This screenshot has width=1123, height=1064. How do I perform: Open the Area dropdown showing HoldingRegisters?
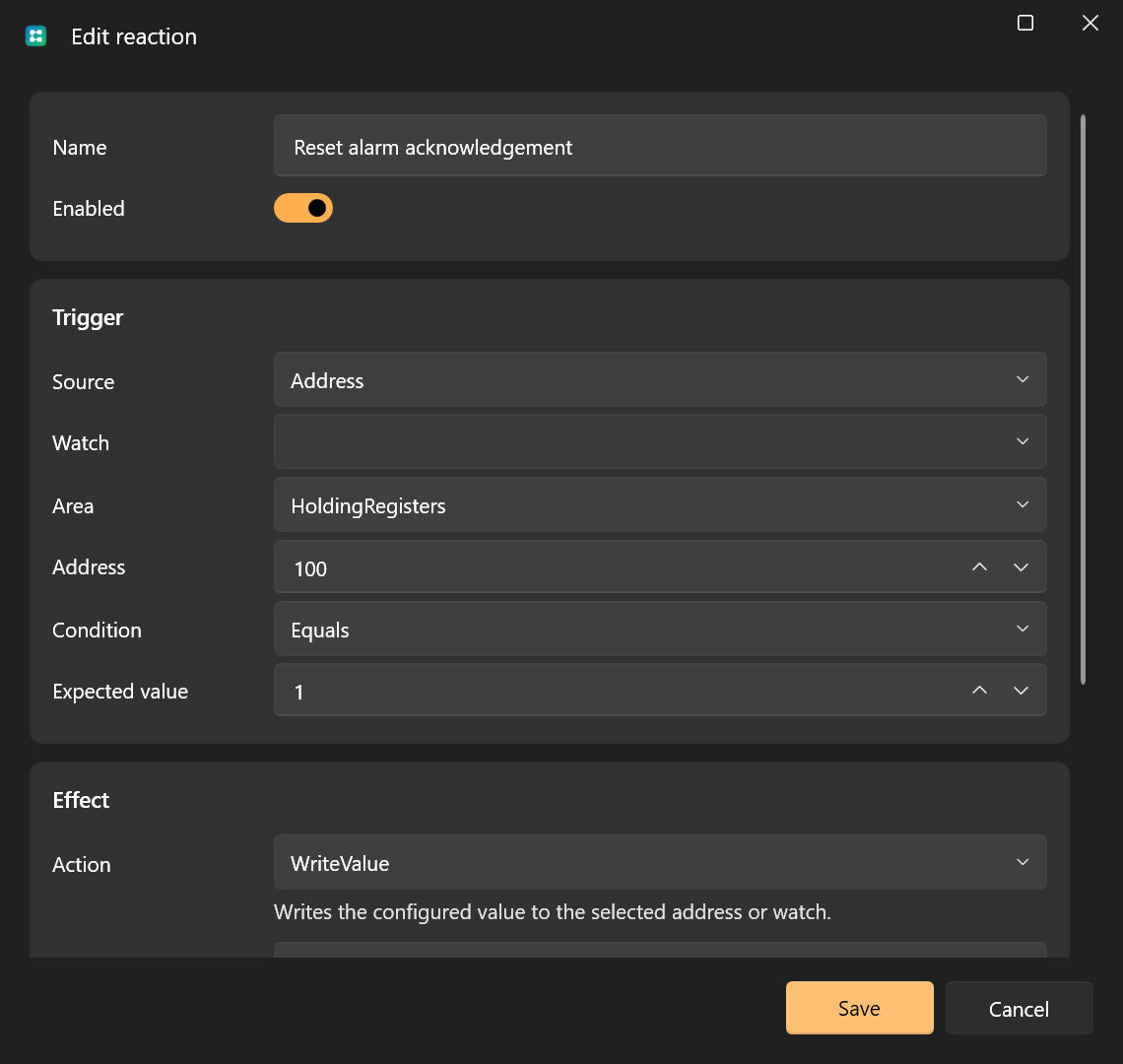click(x=660, y=505)
